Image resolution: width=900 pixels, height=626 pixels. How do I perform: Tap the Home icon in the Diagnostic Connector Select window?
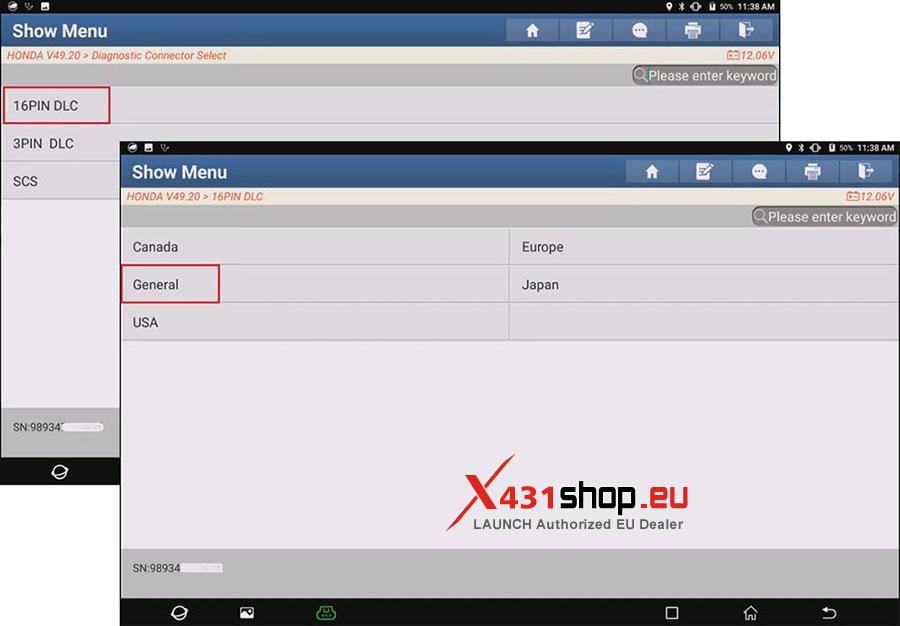[532, 30]
